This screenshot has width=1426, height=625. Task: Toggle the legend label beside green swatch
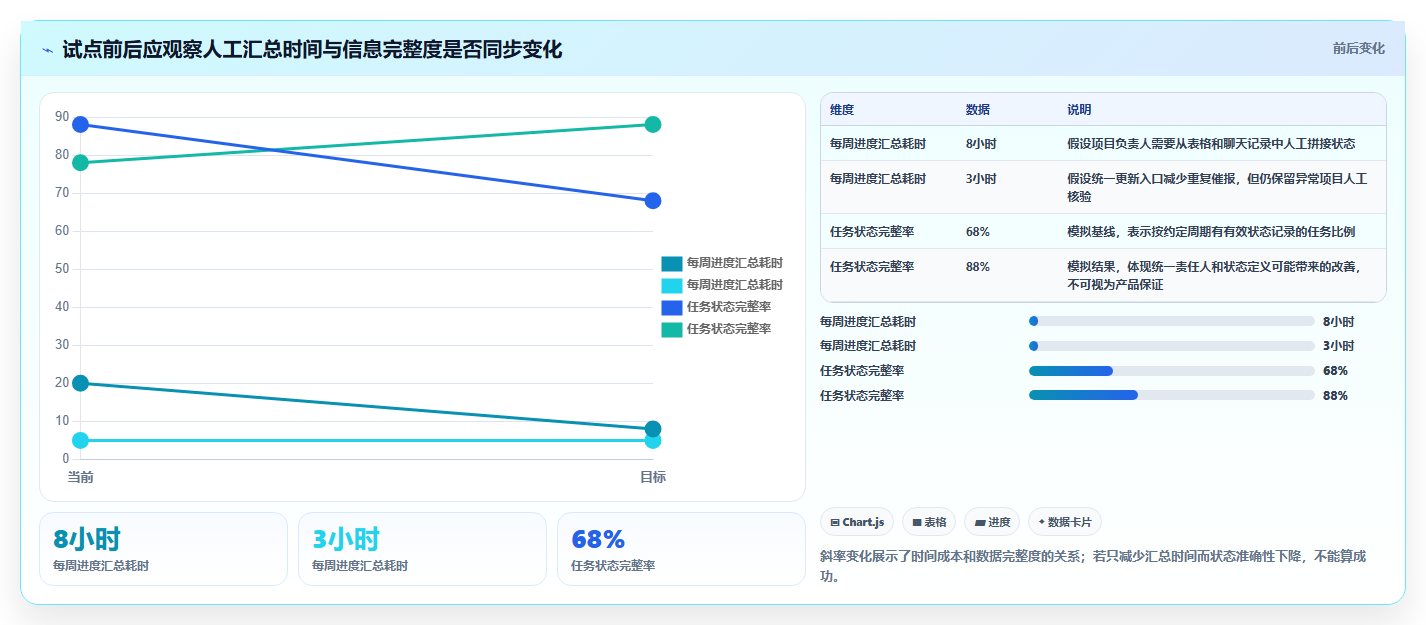[729, 329]
